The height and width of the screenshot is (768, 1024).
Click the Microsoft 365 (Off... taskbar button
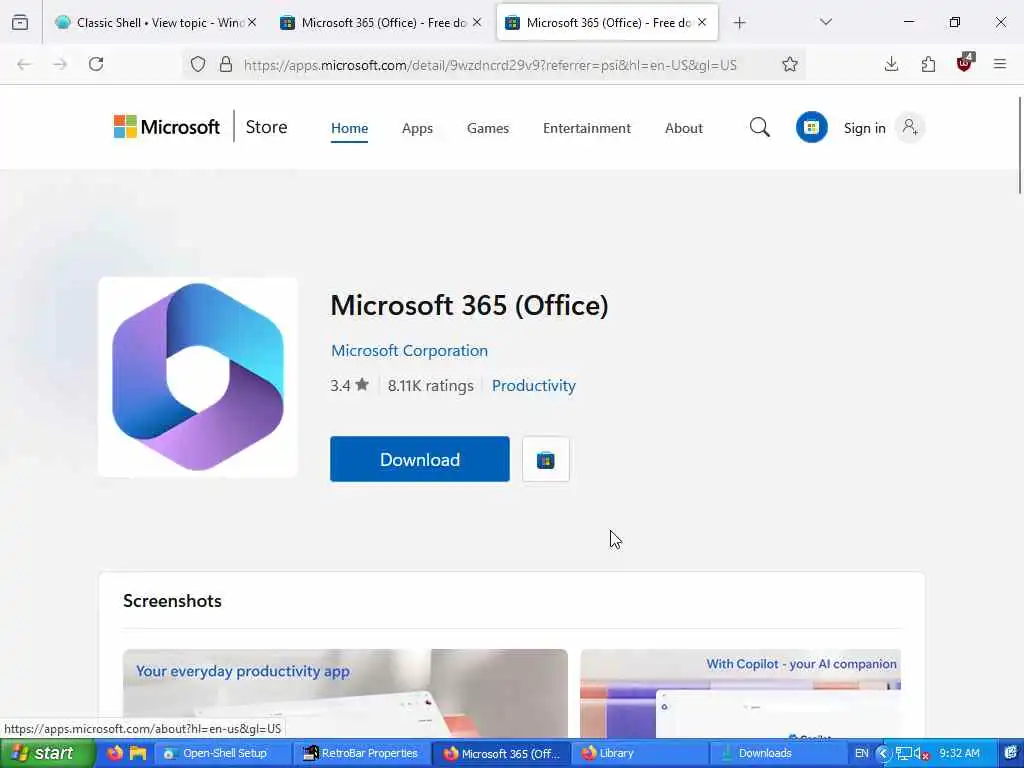coord(501,754)
